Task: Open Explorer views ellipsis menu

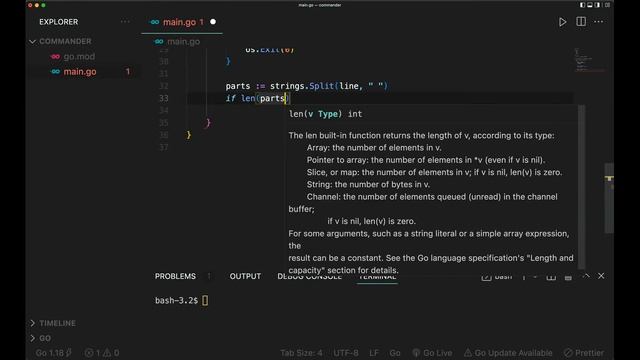Action: 125,22
